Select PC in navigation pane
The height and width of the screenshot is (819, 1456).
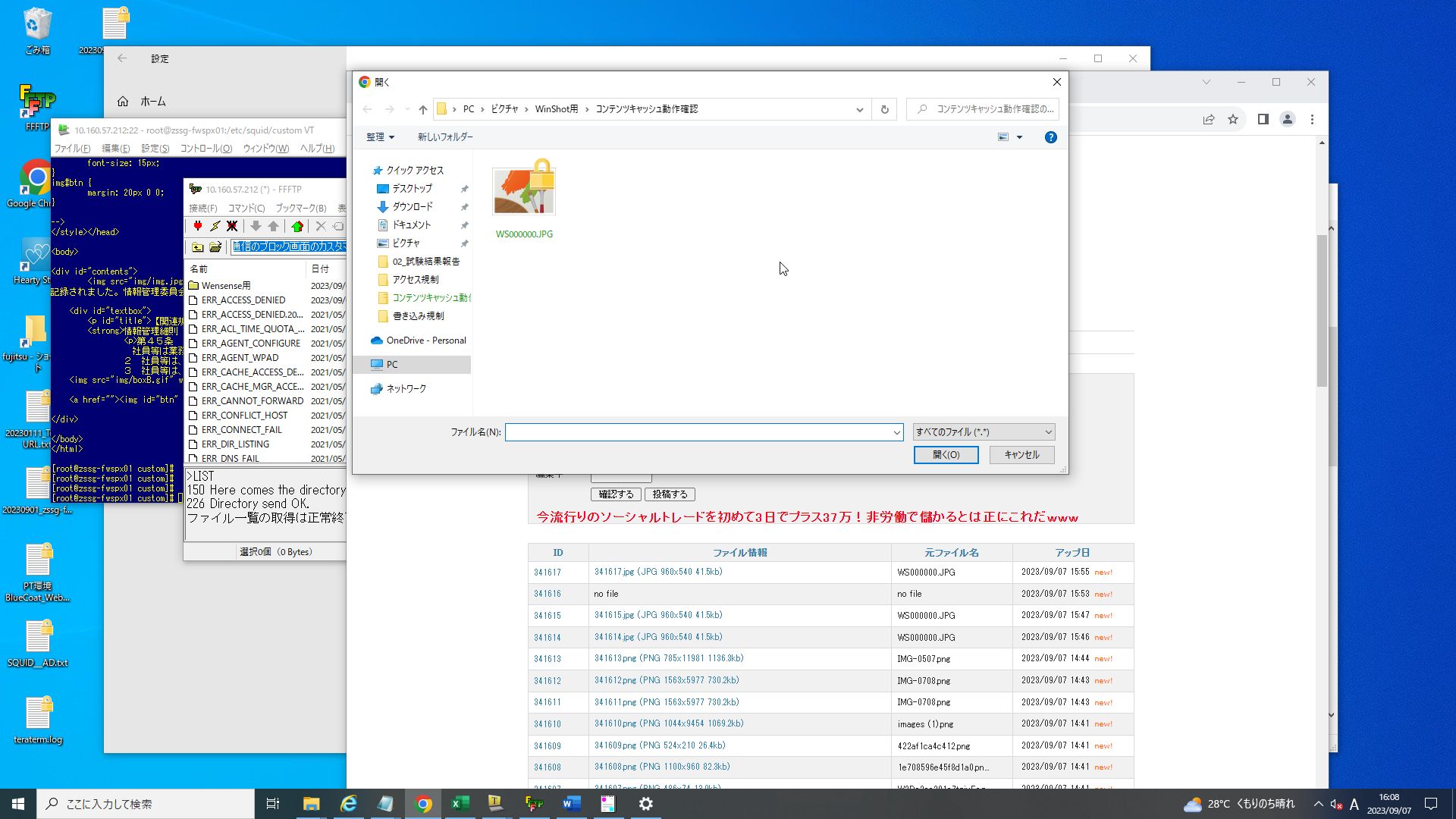413,365
